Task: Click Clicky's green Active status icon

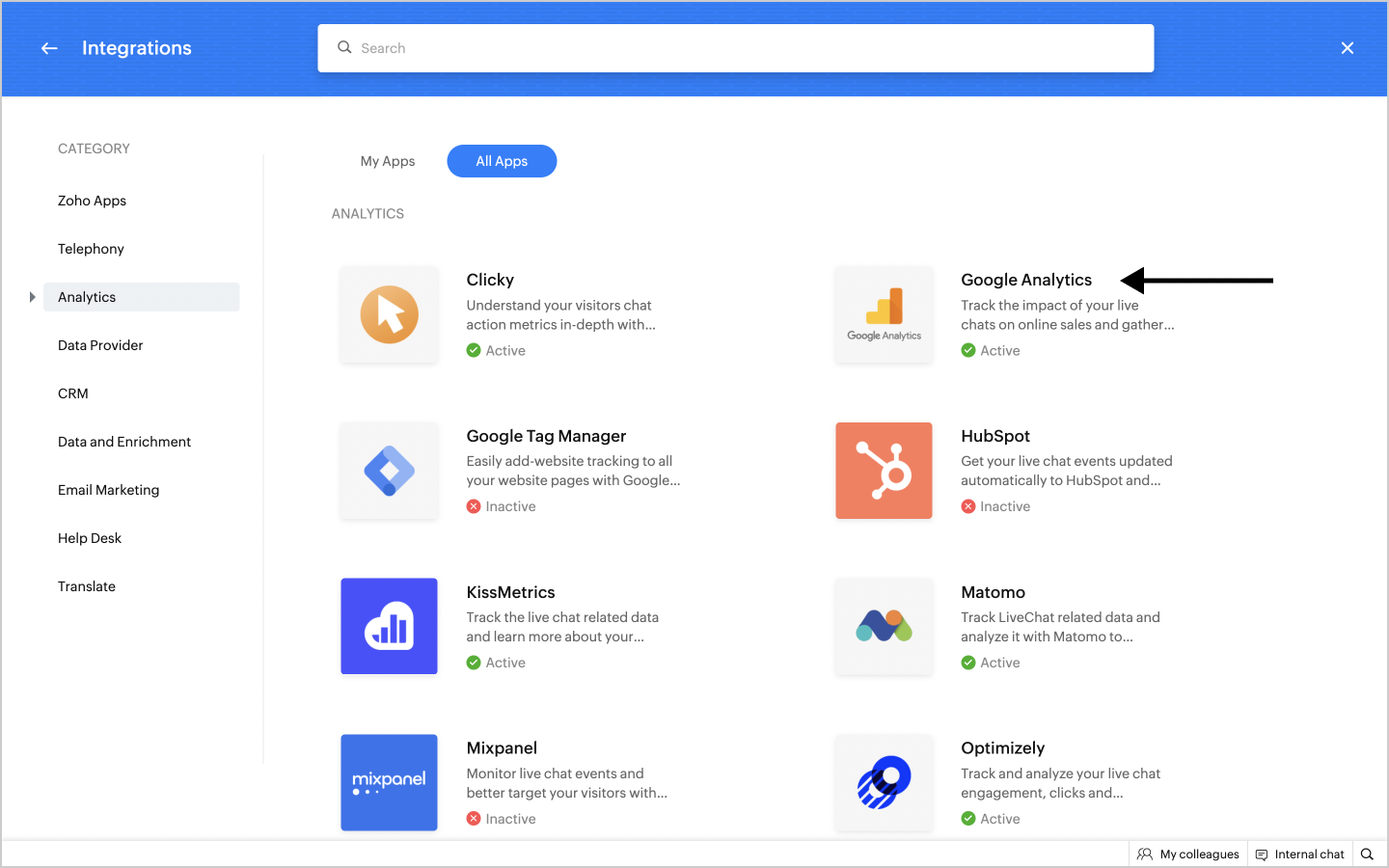Action: [x=474, y=350]
